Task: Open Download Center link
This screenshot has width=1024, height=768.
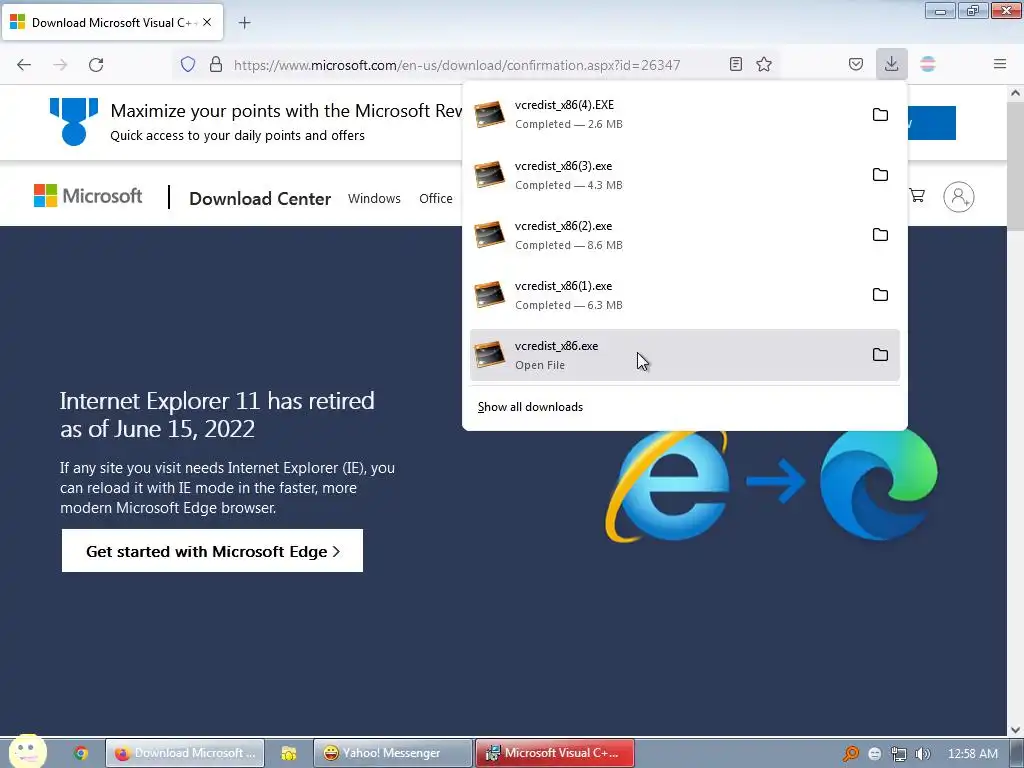Action: tap(260, 199)
